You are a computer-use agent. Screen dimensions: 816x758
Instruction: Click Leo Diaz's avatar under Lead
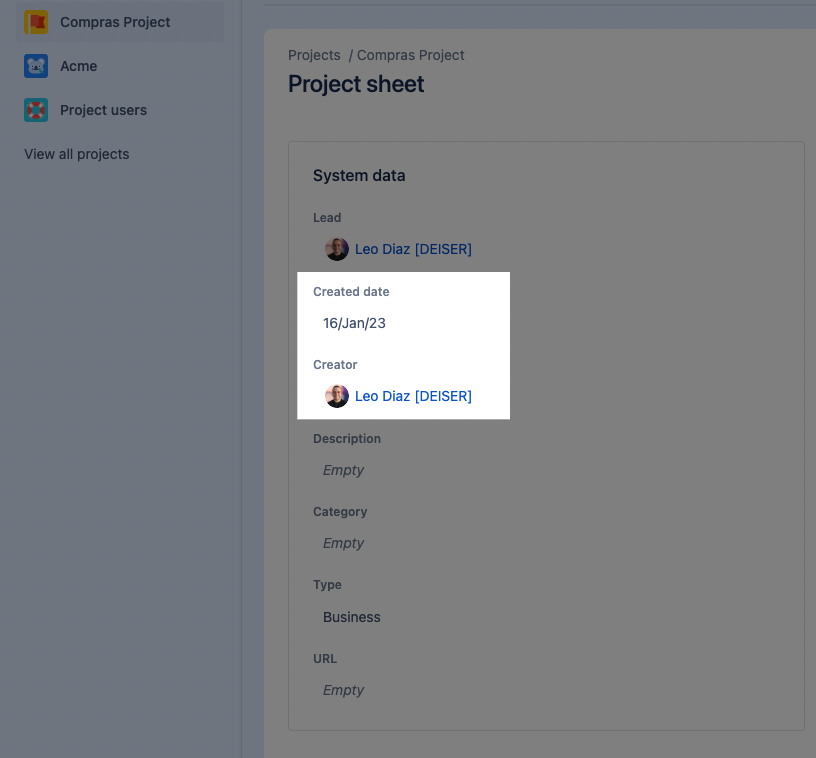click(336, 248)
